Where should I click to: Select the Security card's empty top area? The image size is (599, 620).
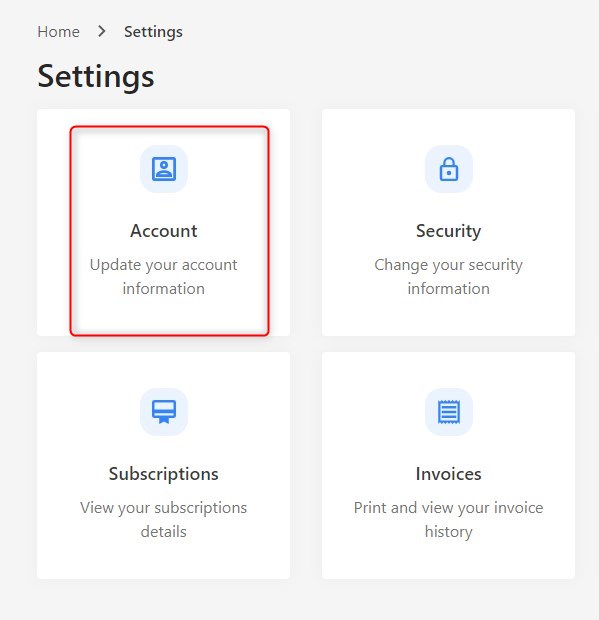pyautogui.click(x=449, y=127)
